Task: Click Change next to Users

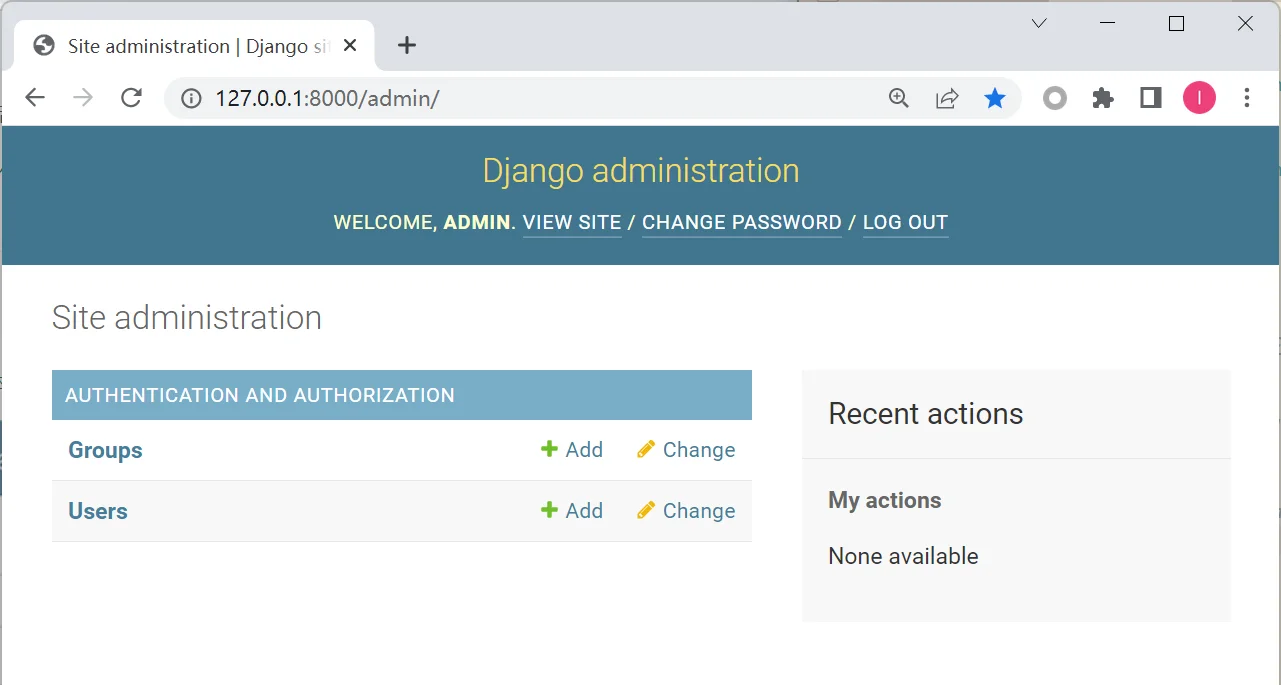Action: [x=686, y=511]
